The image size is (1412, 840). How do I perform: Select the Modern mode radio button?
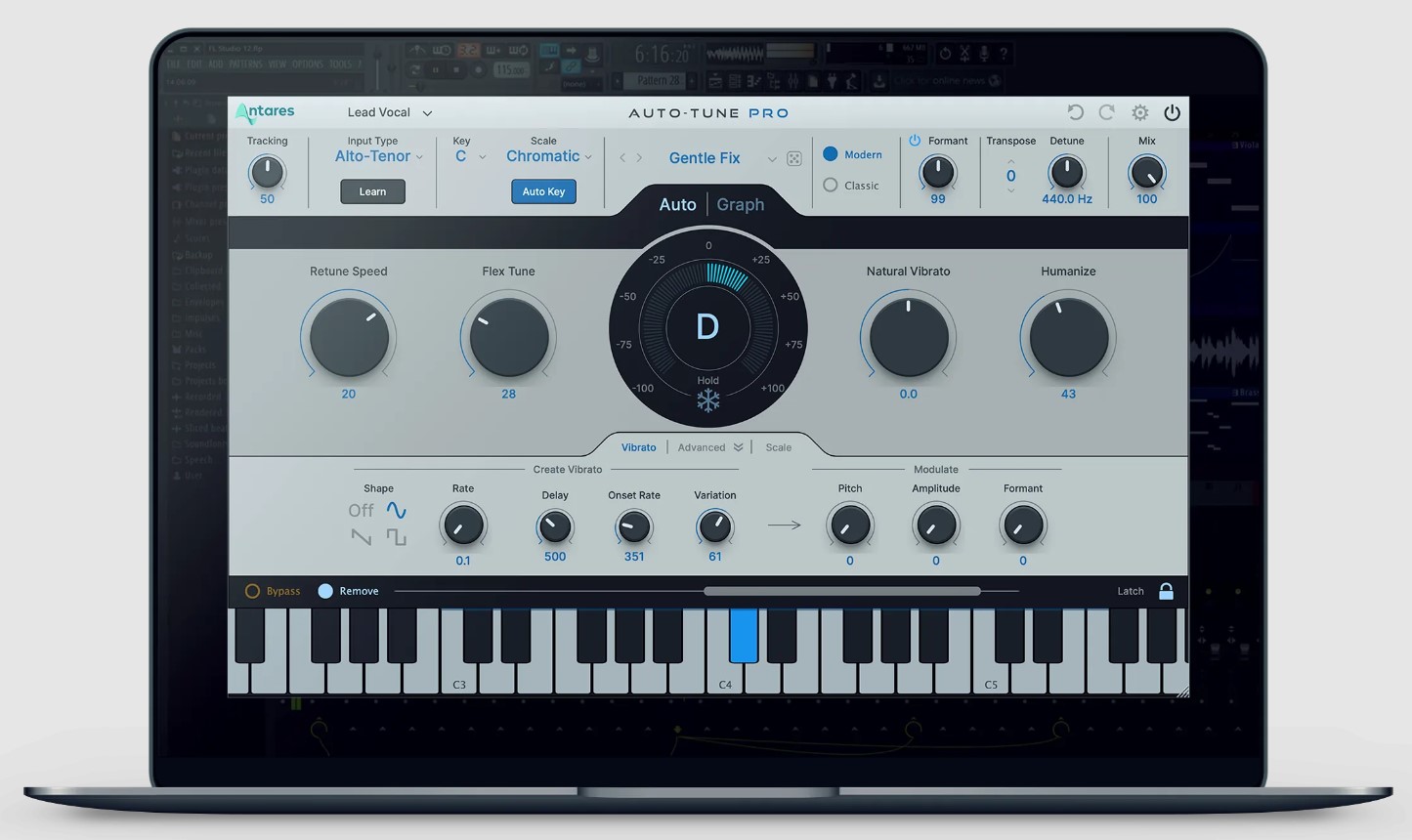pyautogui.click(x=831, y=154)
